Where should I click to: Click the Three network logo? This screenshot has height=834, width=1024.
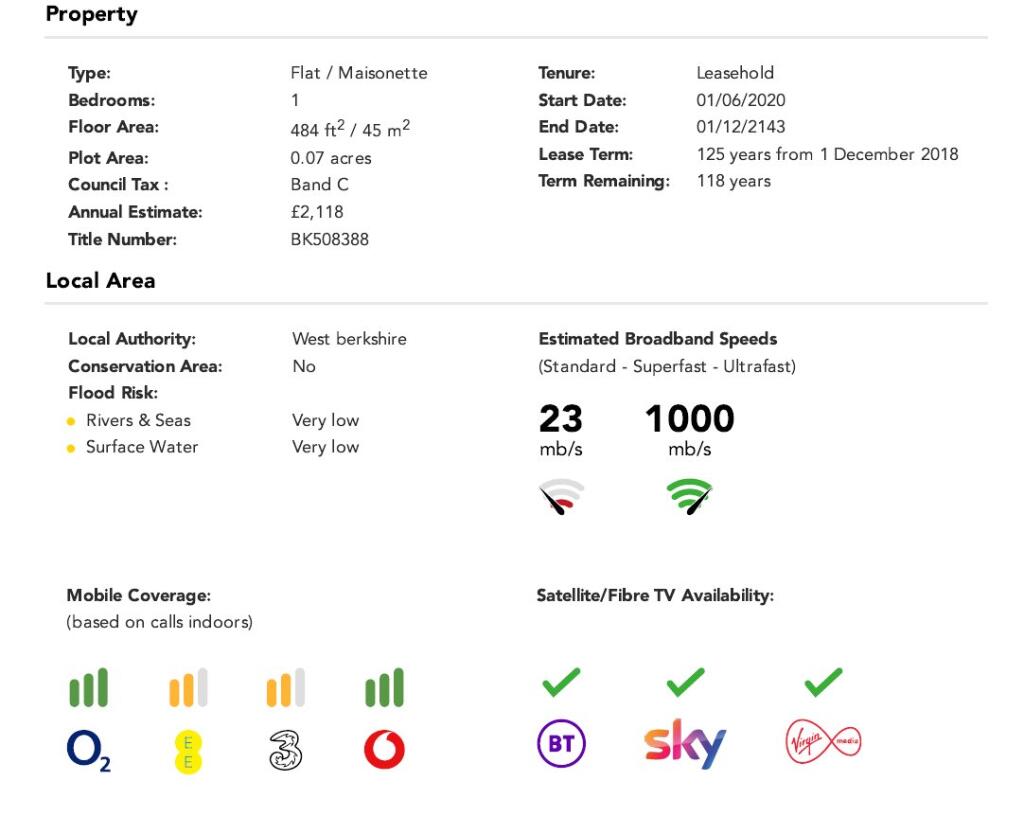point(285,750)
